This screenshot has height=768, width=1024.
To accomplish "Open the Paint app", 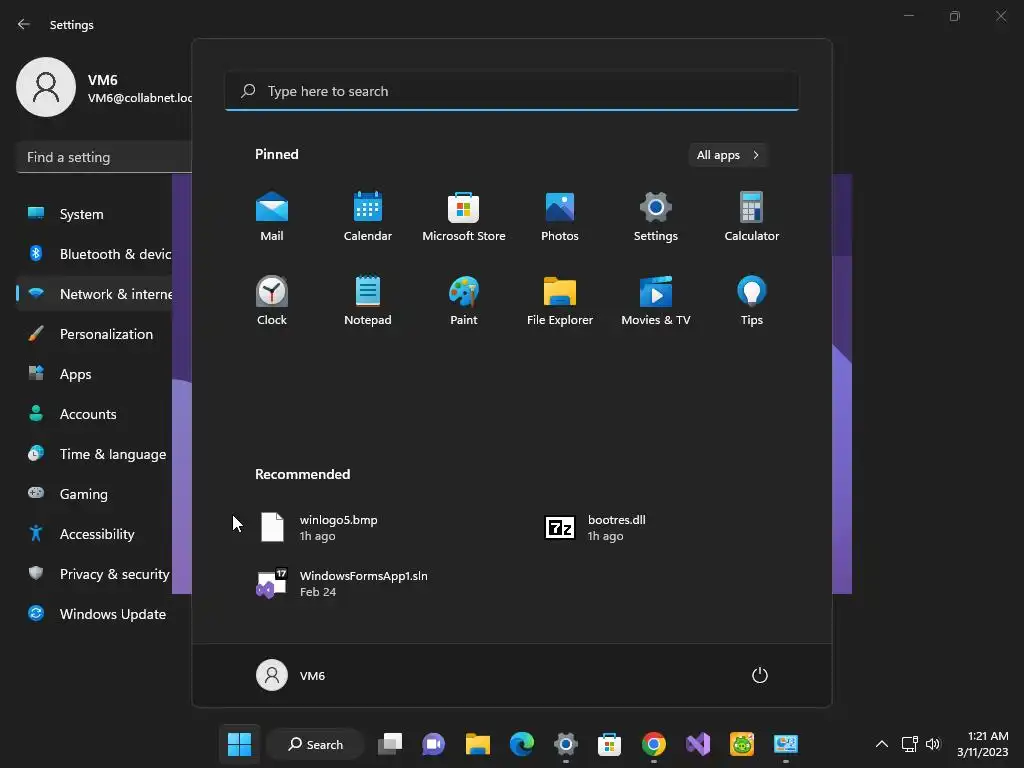I will tap(464, 300).
